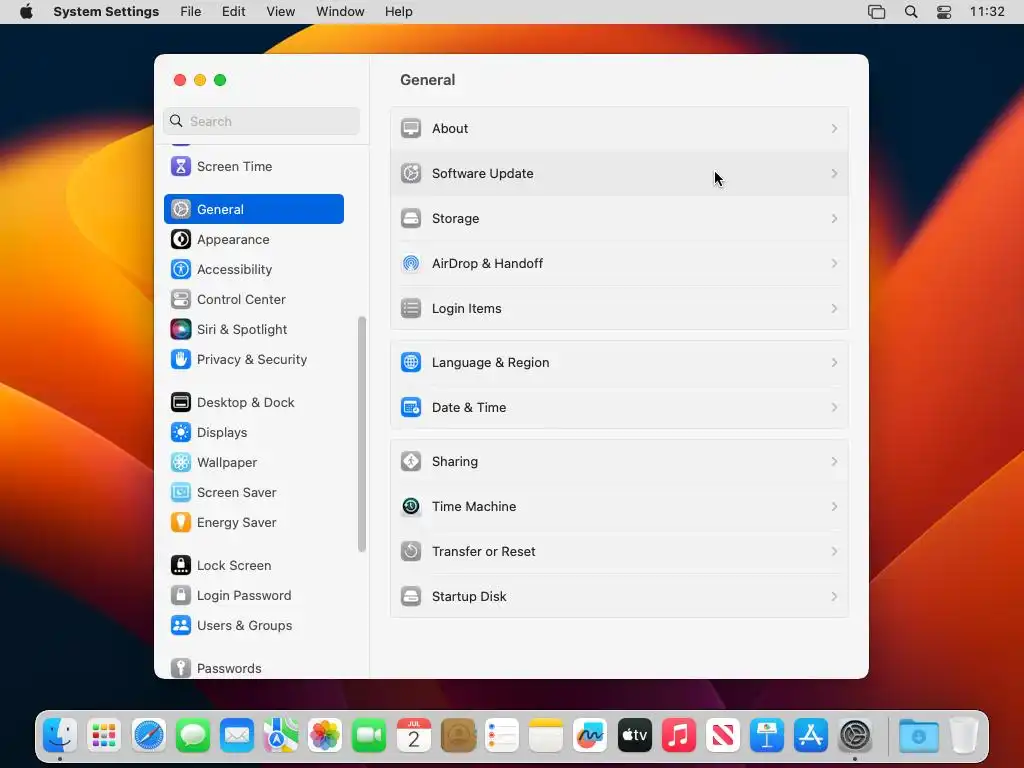Click the sidebar vertical scrollbar
This screenshot has height=768, width=1024.
click(362, 434)
